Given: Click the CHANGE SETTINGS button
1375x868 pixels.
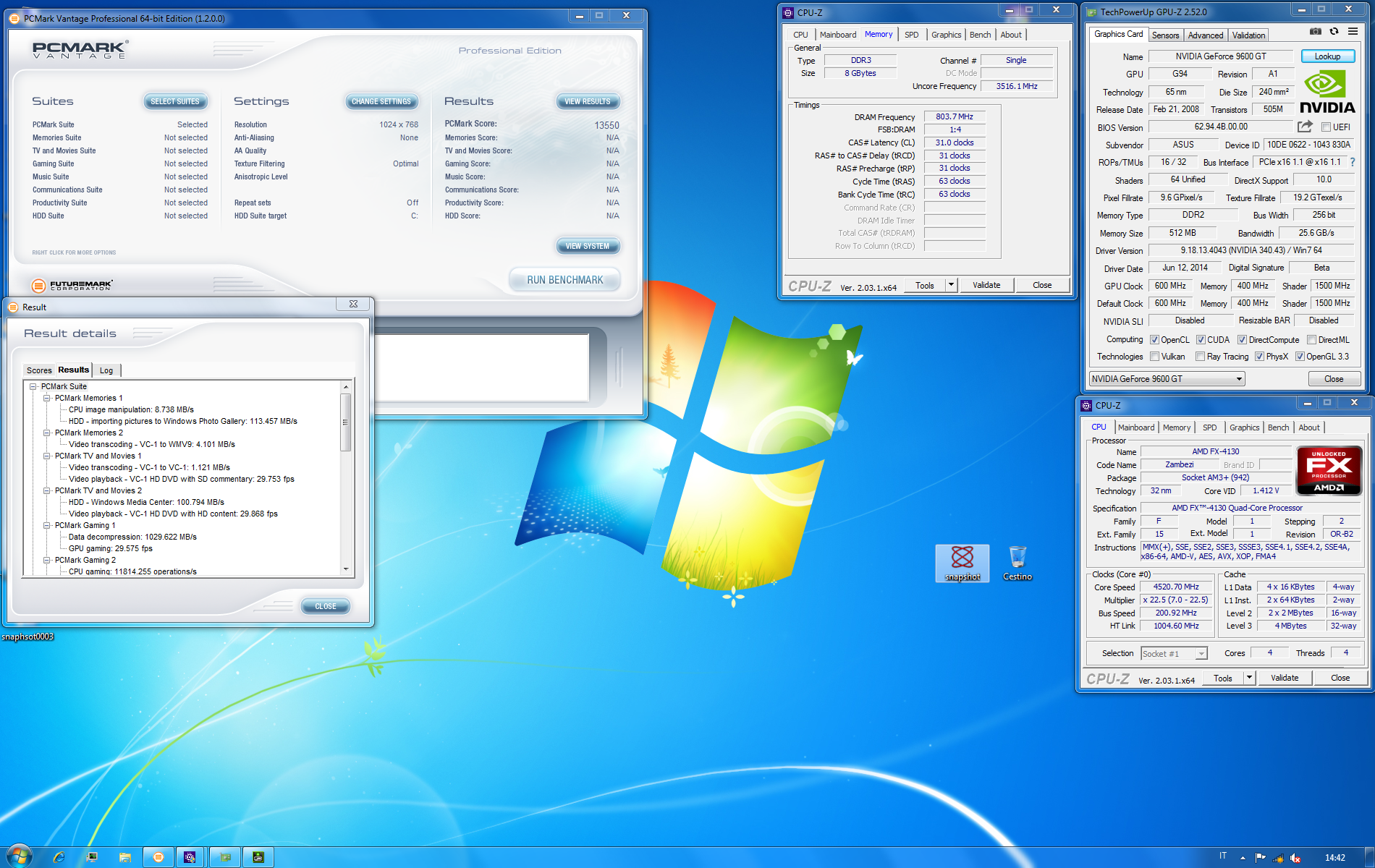Looking at the screenshot, I should (x=381, y=102).
